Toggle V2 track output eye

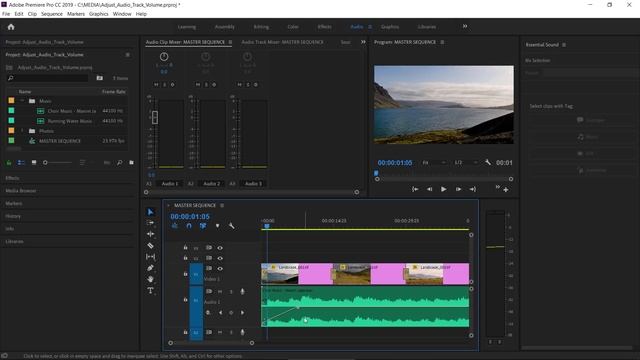point(220,258)
